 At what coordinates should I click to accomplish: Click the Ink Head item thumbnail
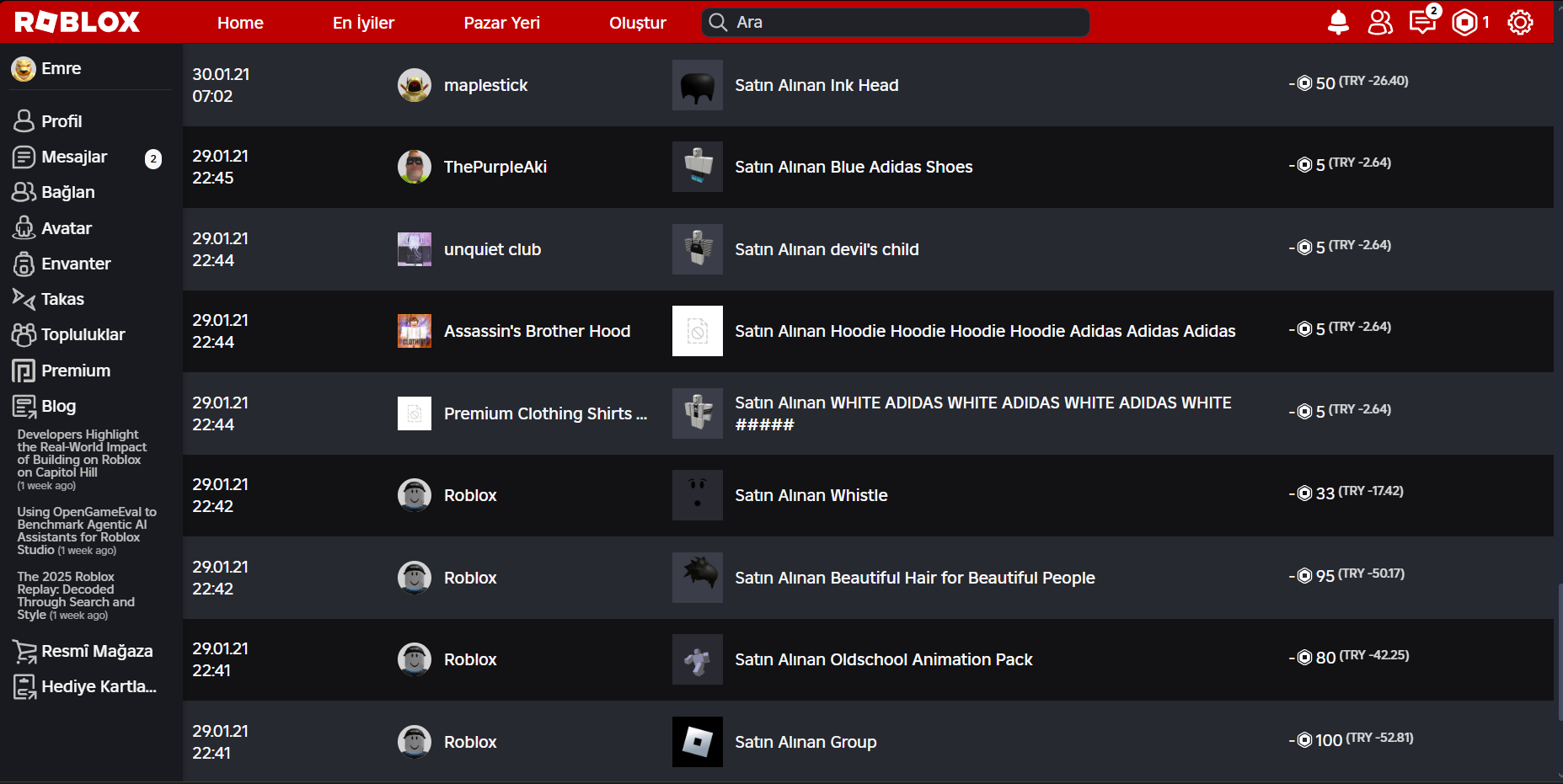coord(698,85)
